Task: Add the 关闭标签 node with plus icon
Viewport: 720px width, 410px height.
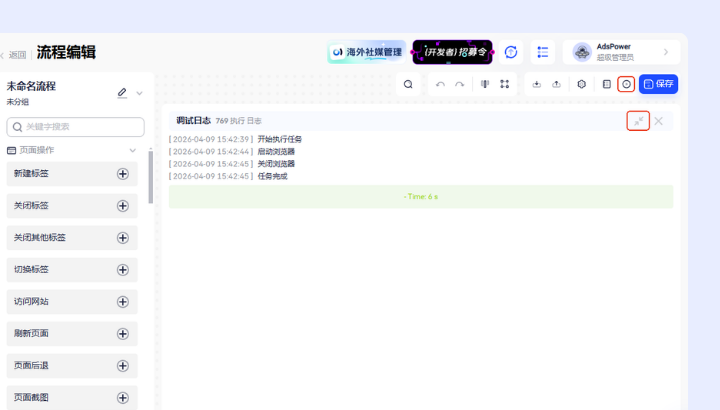Action: pyautogui.click(x=123, y=206)
